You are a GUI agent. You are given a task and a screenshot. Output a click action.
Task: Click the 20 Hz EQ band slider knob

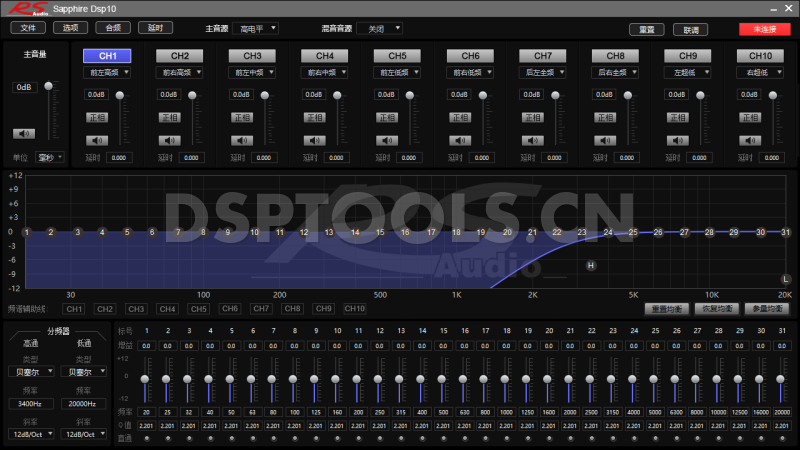(145, 379)
